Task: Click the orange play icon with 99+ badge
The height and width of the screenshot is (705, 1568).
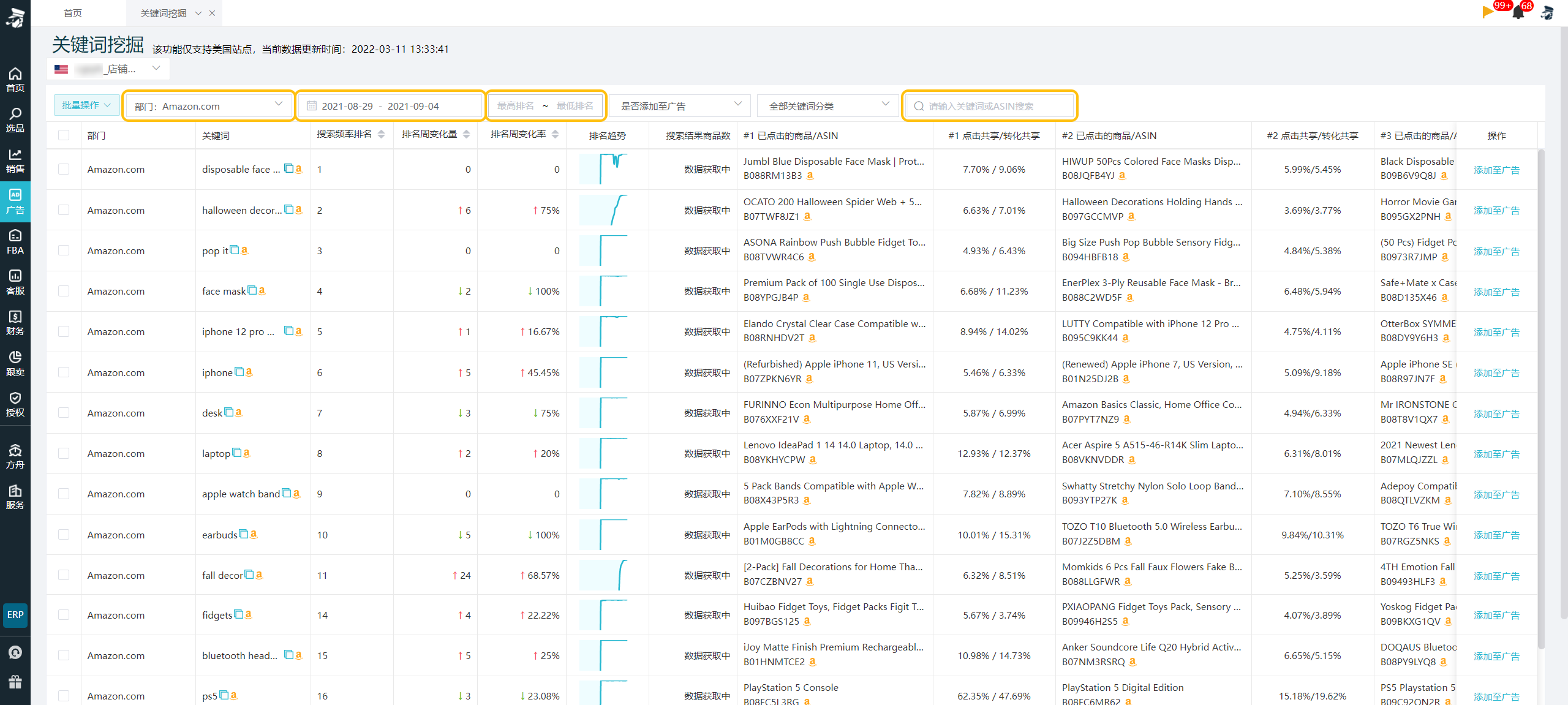Action: 1487,12
